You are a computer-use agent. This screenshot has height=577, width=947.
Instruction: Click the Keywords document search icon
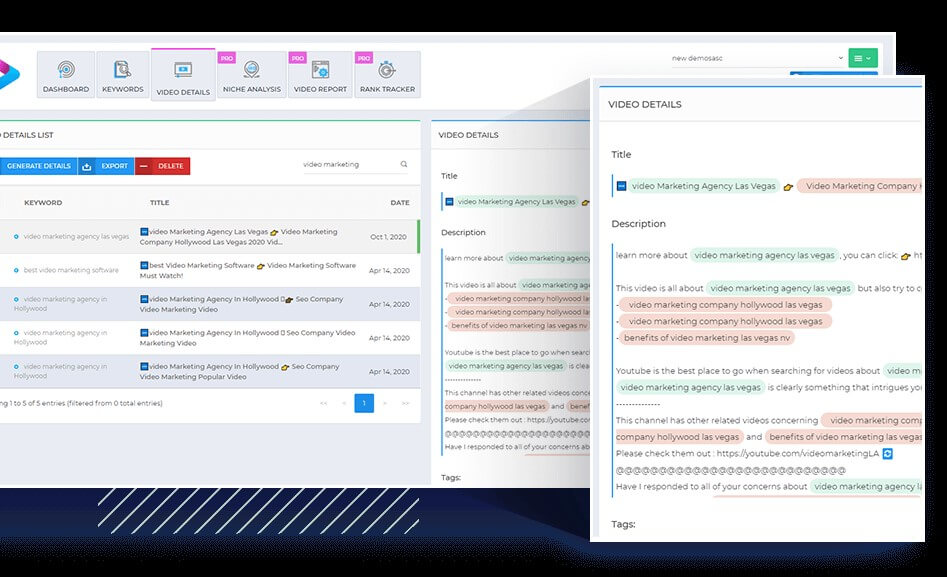click(123, 69)
